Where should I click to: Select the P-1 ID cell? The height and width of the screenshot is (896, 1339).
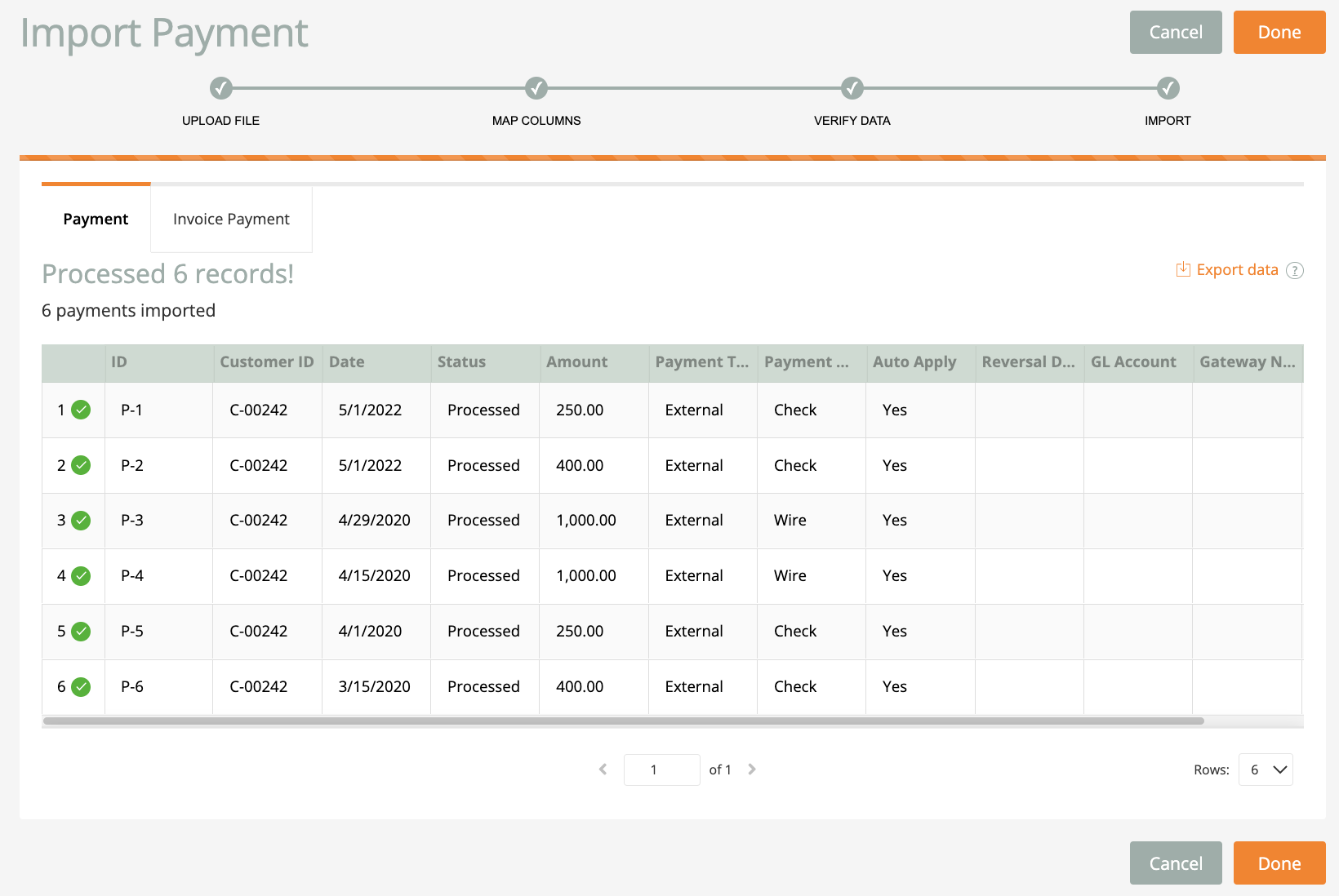click(x=158, y=410)
